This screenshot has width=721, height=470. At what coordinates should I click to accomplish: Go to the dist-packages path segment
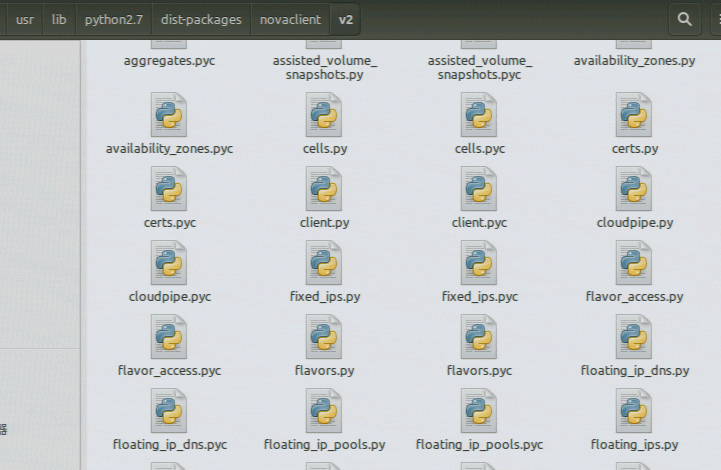pos(201,19)
